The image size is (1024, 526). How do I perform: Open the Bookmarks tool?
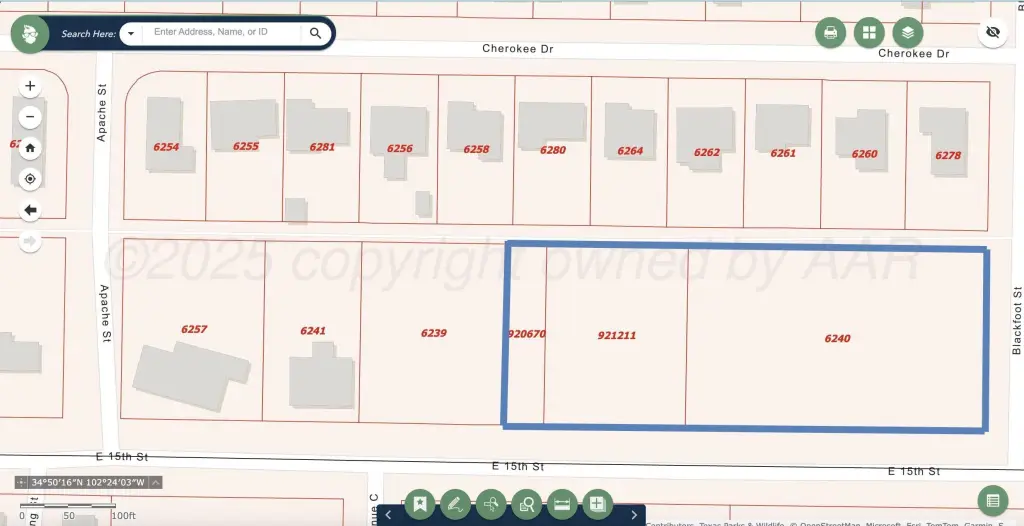[420, 504]
